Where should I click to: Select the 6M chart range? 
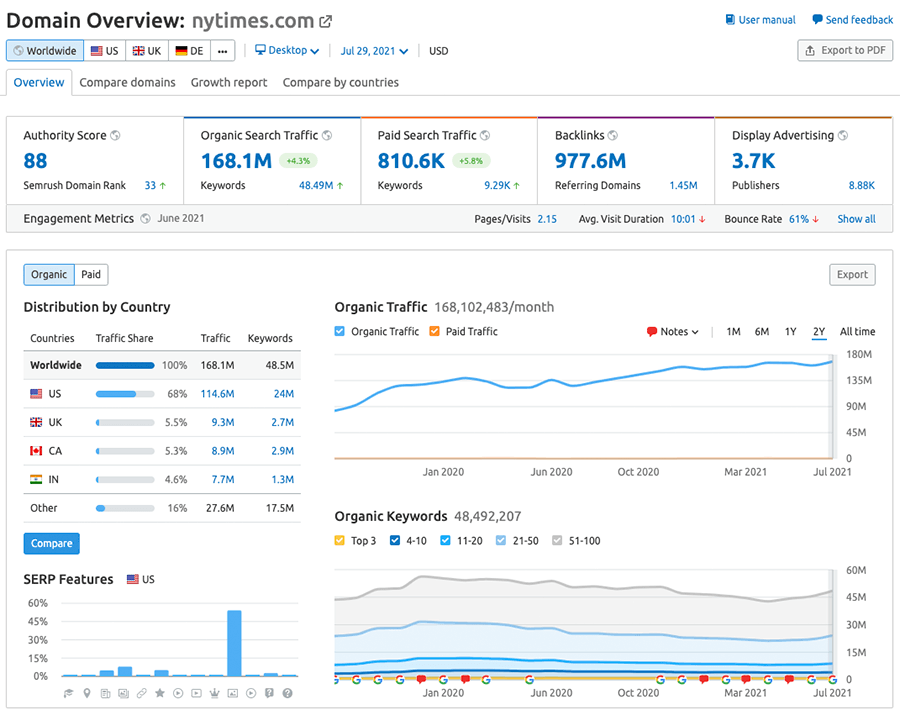point(762,332)
